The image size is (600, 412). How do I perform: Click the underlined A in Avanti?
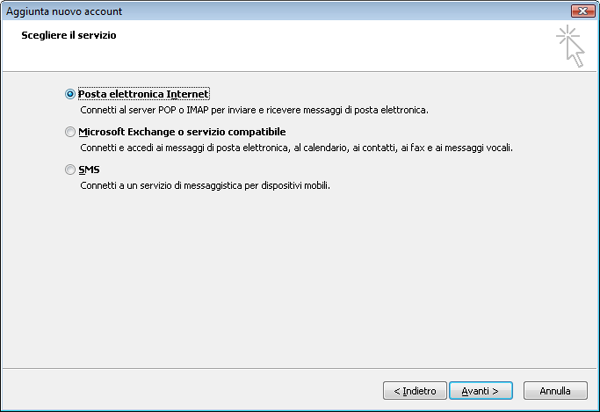(x=465, y=391)
